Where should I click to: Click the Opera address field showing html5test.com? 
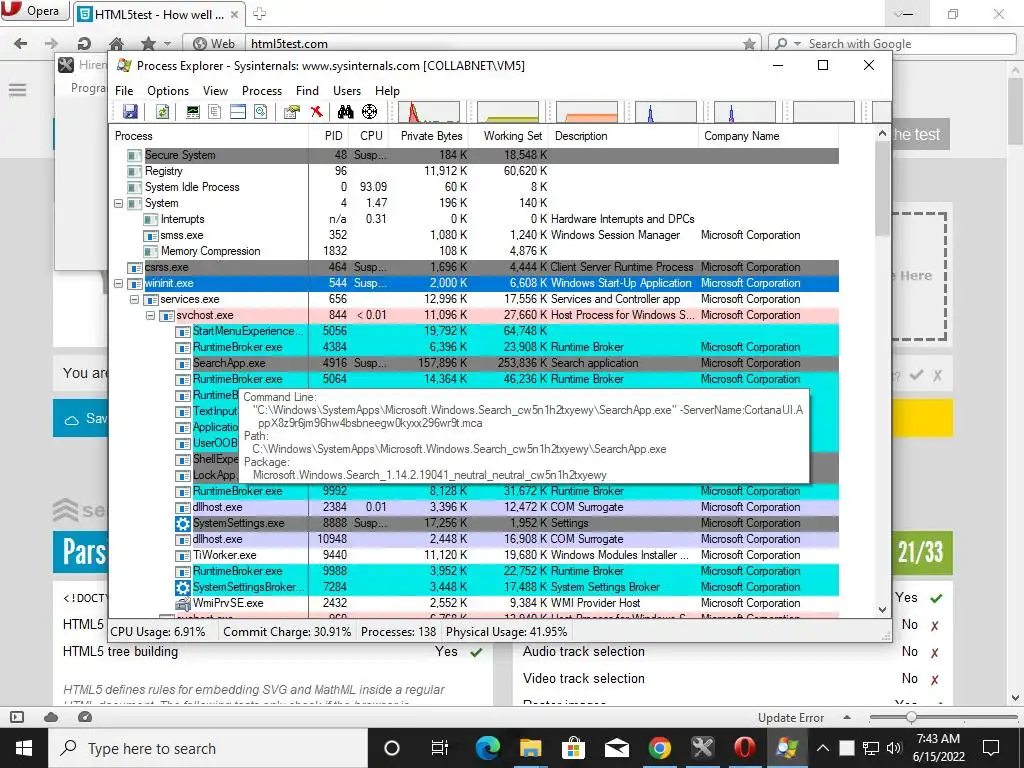click(x=494, y=44)
